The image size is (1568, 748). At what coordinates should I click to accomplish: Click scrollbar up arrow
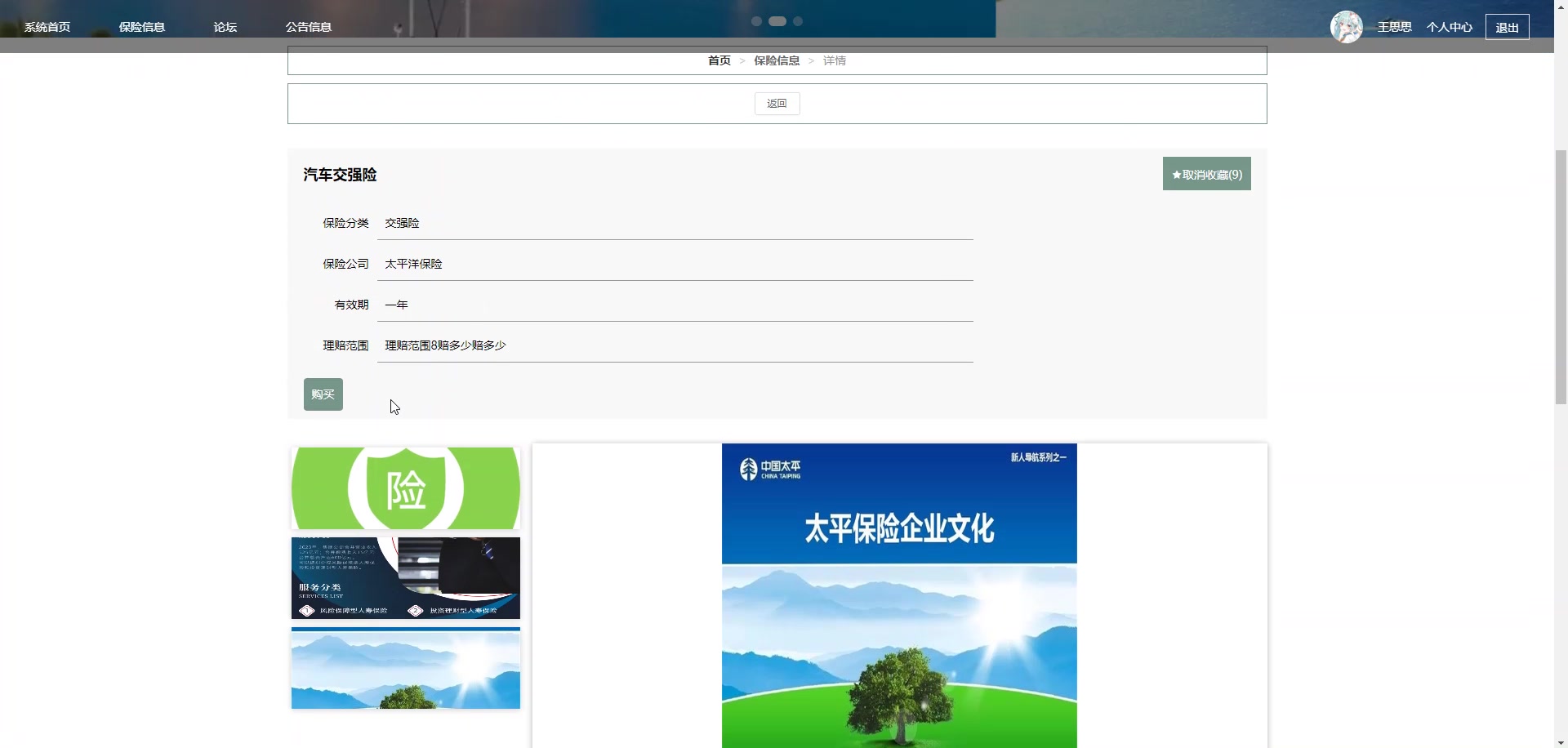[1561, 7]
